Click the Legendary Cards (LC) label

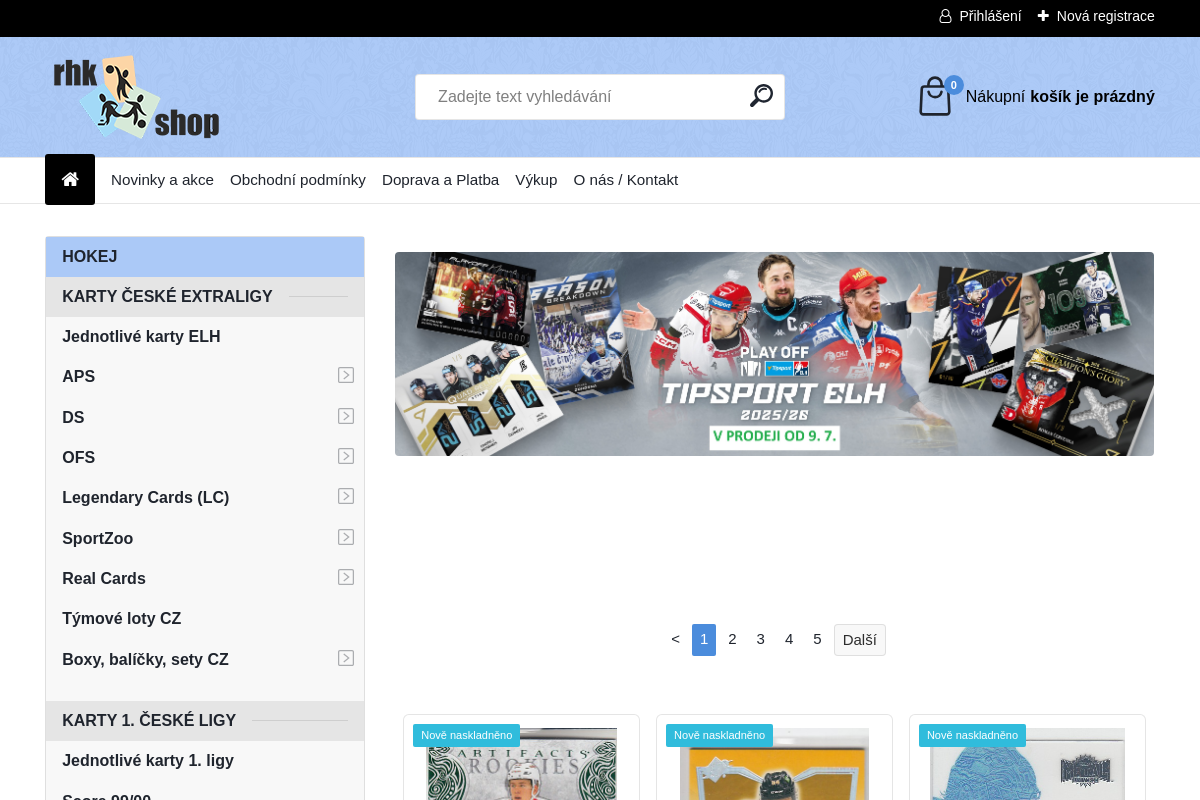(145, 498)
